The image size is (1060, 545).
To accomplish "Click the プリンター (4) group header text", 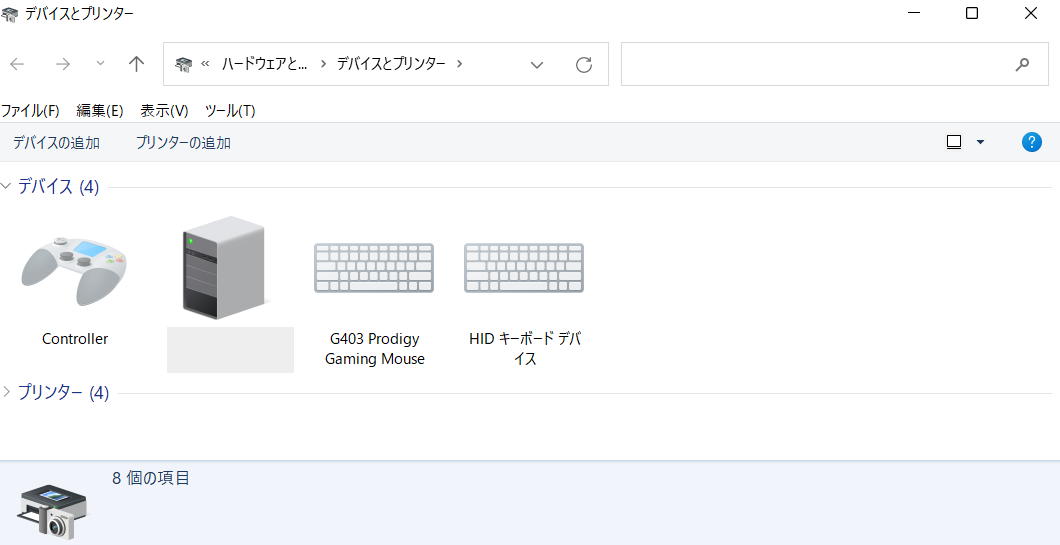I will (64, 392).
